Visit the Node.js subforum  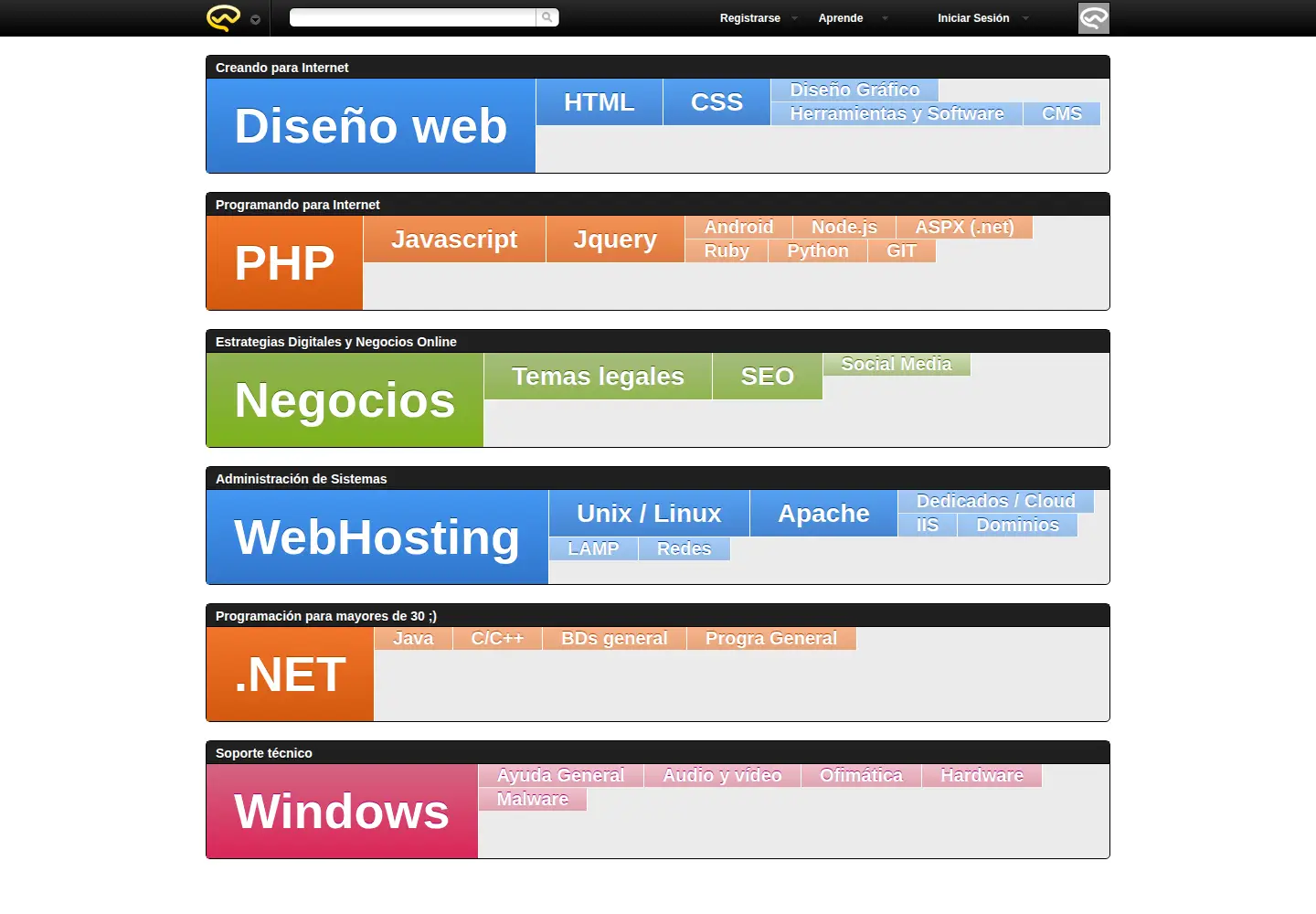(x=844, y=227)
